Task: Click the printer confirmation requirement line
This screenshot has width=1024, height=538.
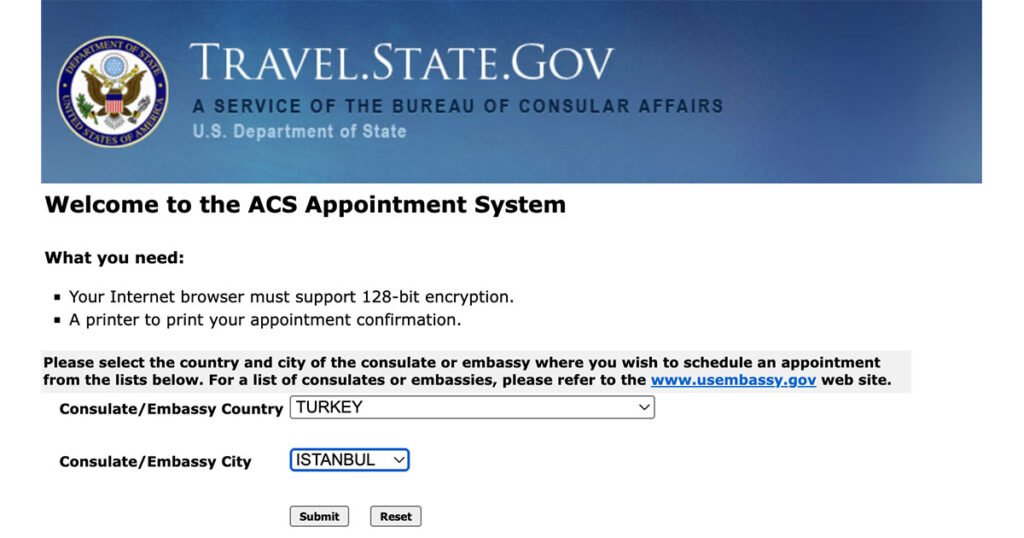Action: [265, 320]
